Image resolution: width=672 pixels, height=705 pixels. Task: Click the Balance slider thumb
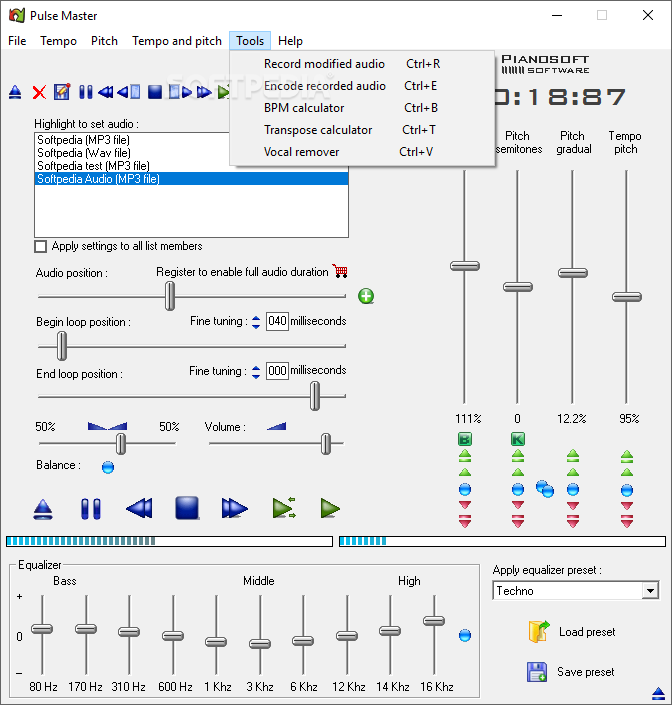[121, 444]
